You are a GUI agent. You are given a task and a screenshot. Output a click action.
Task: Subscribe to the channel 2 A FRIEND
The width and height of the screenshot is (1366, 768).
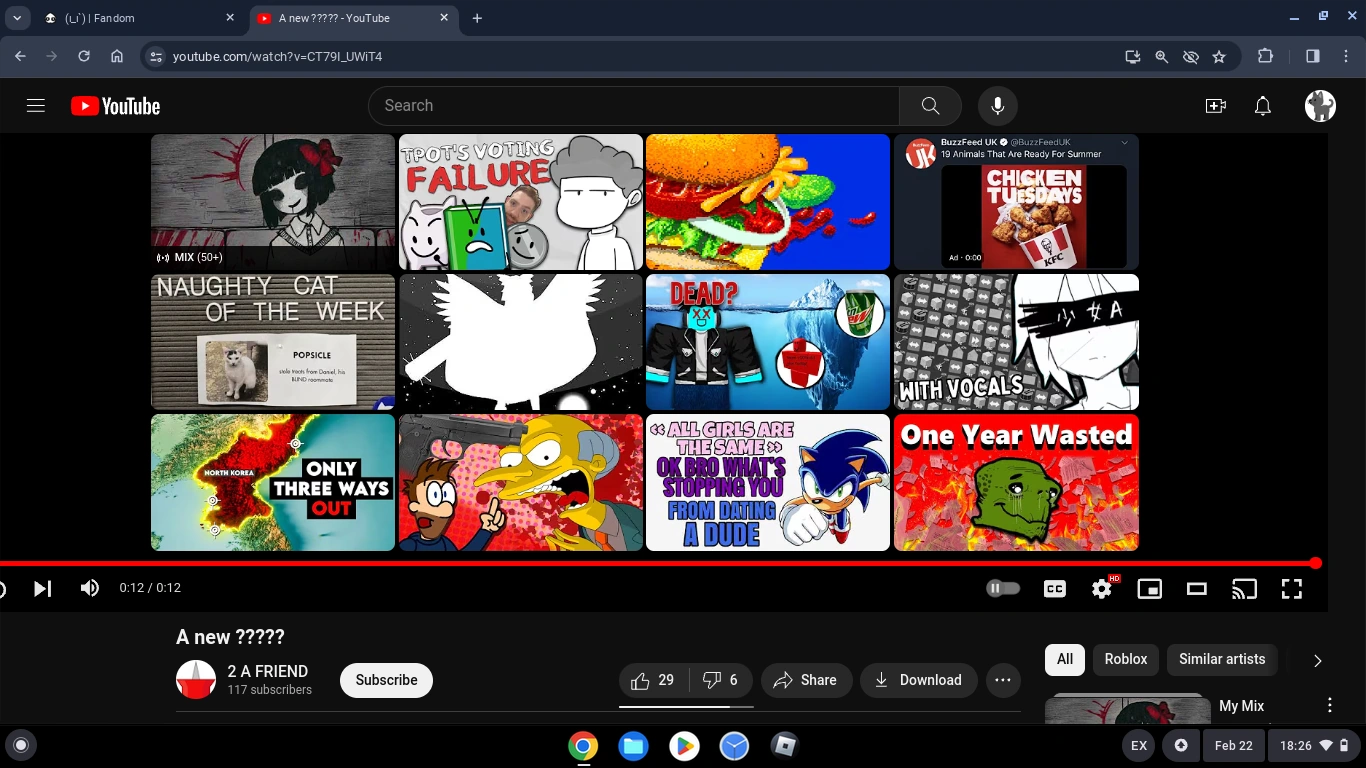click(386, 680)
